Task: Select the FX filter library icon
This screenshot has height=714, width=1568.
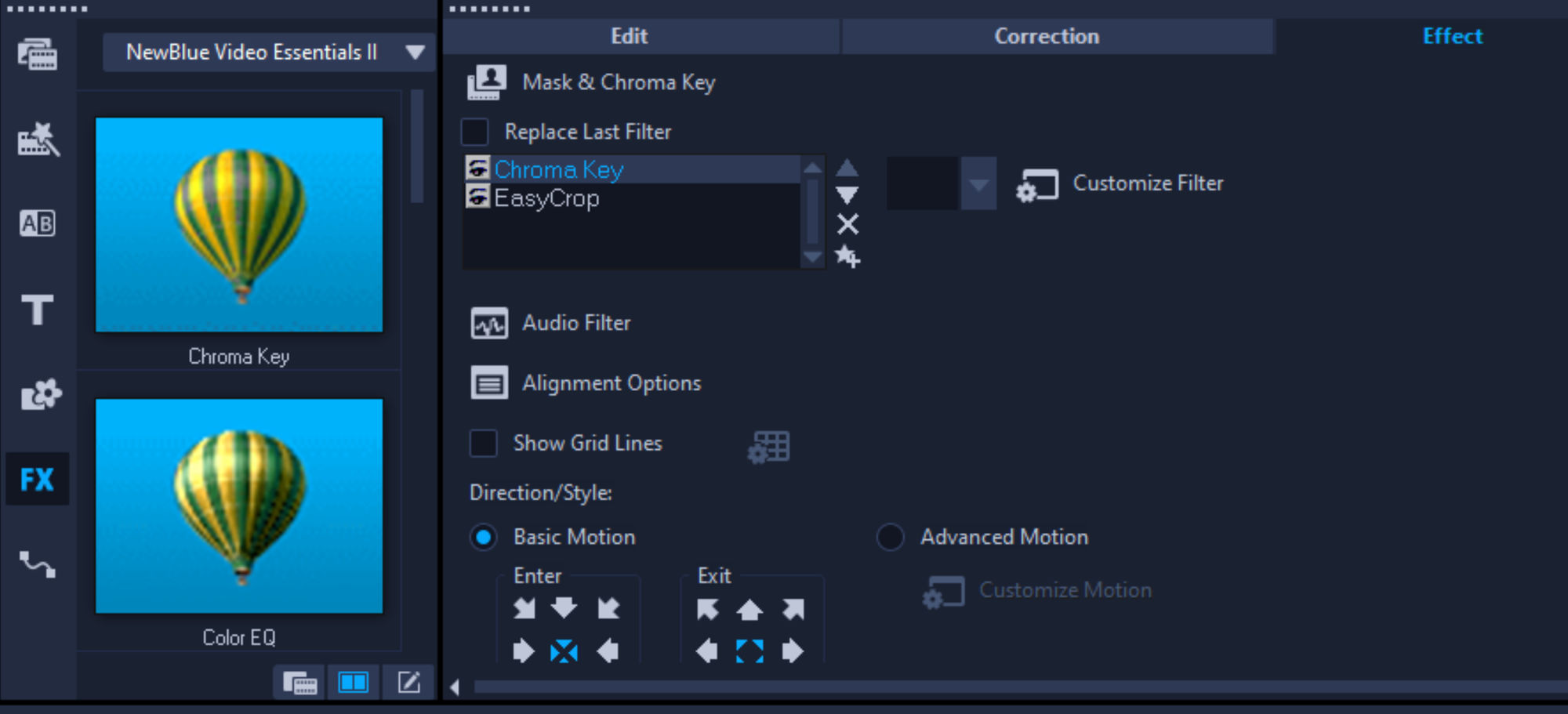Action: 37,479
